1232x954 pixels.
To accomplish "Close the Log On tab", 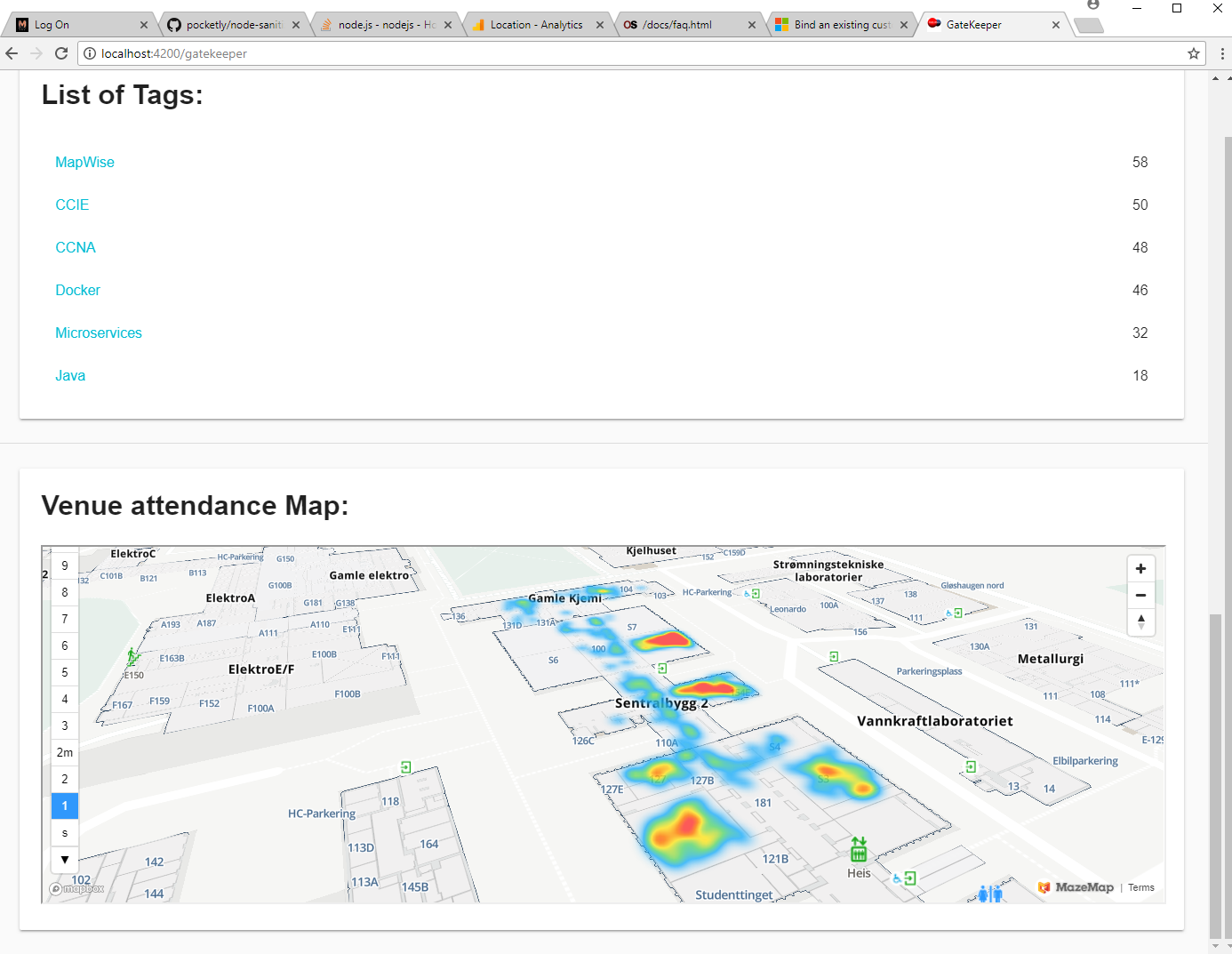I will (144, 25).
